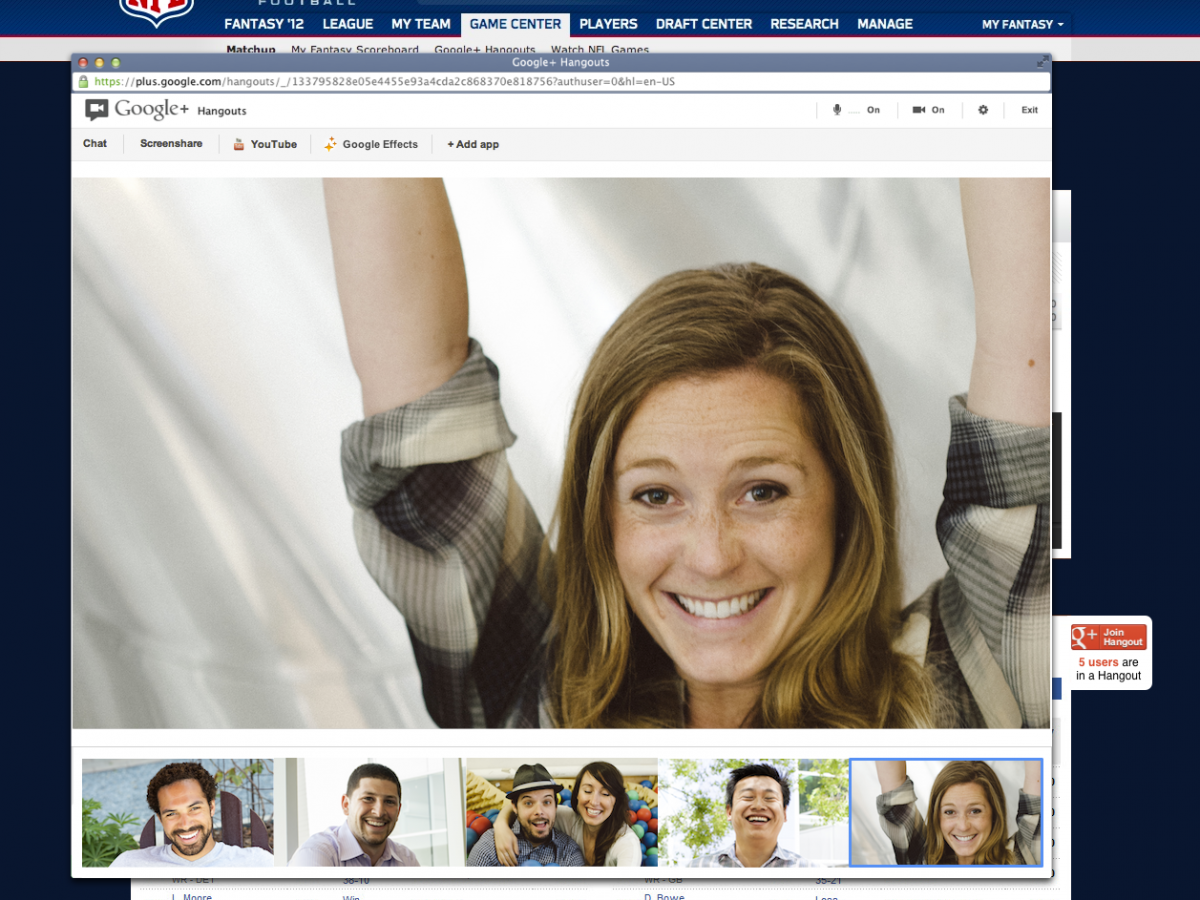
Task: Click the red Join Hangout button
Action: pyautogui.click(x=1108, y=637)
